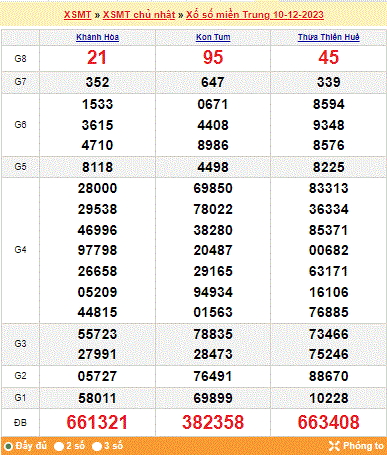
Task: Select the Đầy đủ radio option
Action: [x=8, y=446]
